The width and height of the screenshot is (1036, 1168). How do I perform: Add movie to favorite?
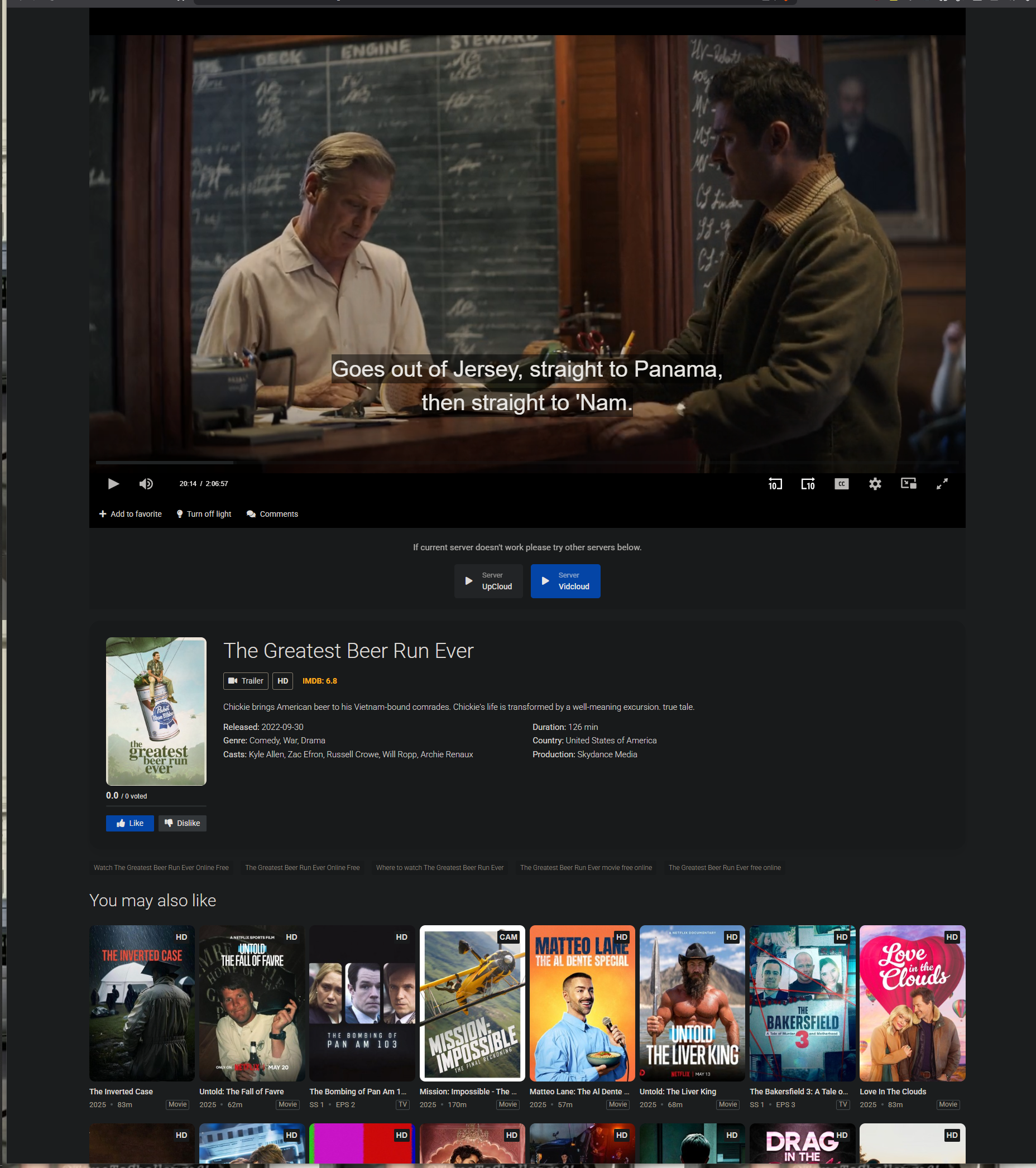130,514
